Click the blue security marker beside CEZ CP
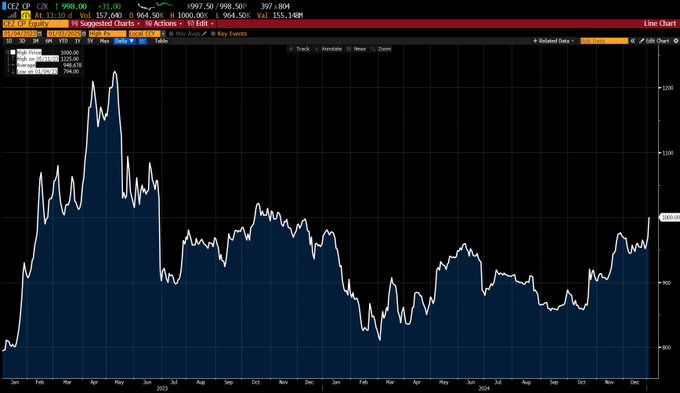This screenshot has height=393, width=680. point(4,6)
